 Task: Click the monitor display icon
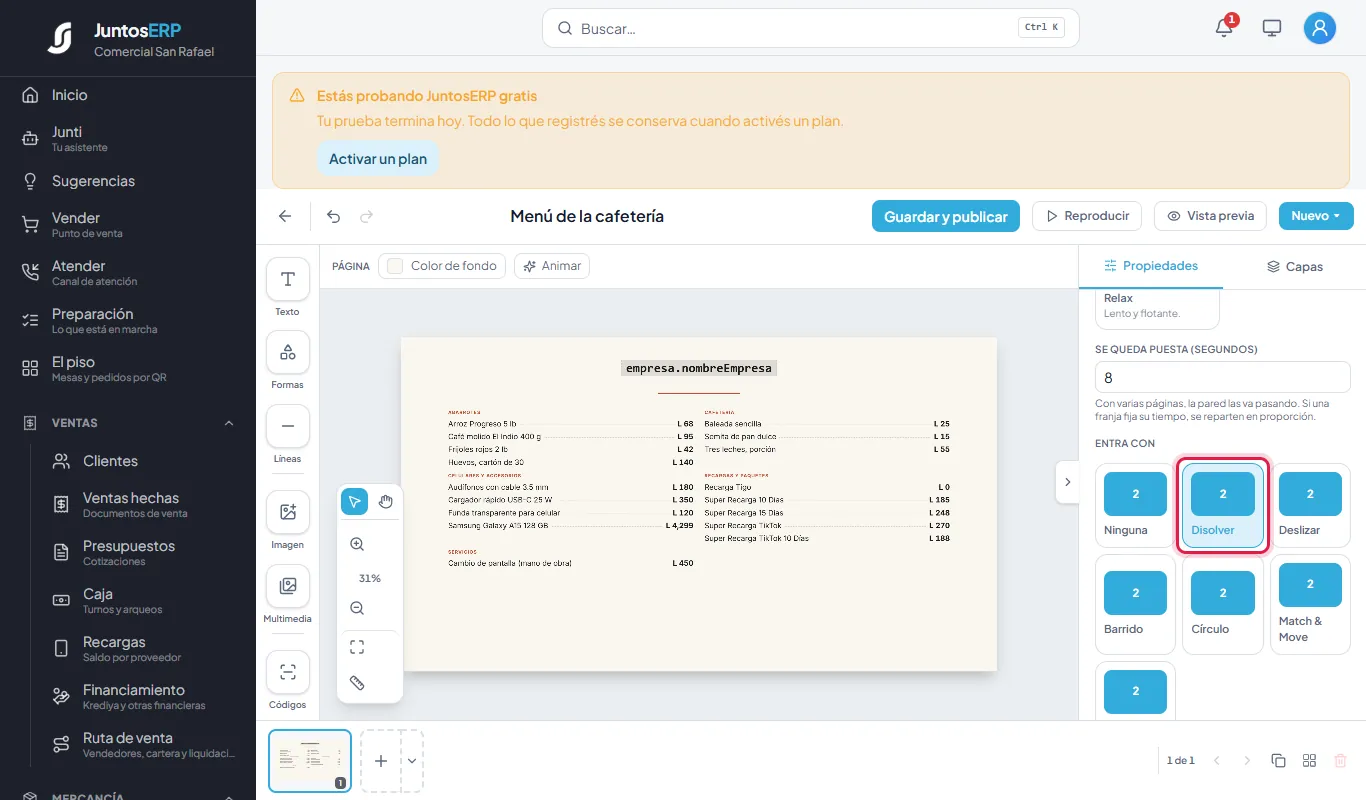[x=1272, y=28]
